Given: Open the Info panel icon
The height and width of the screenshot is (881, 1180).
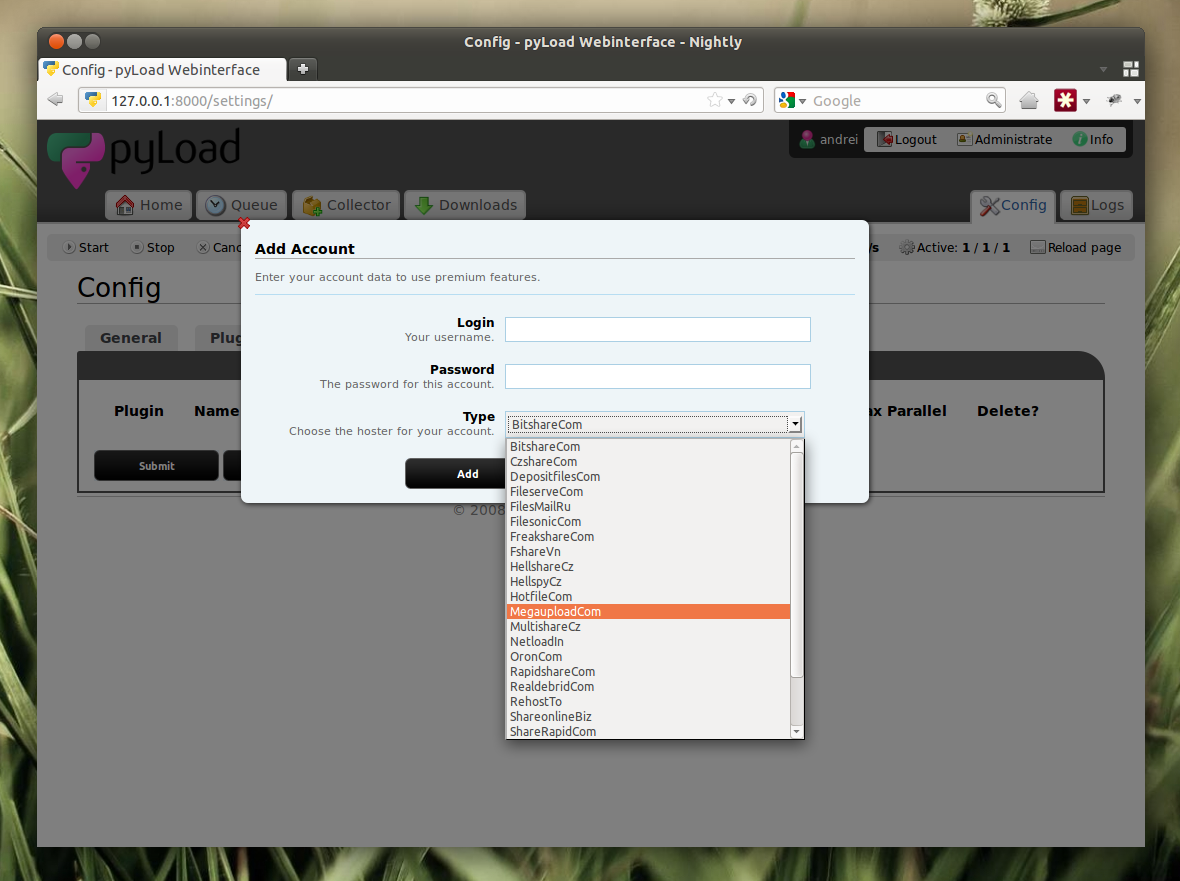Looking at the screenshot, I should (1078, 139).
